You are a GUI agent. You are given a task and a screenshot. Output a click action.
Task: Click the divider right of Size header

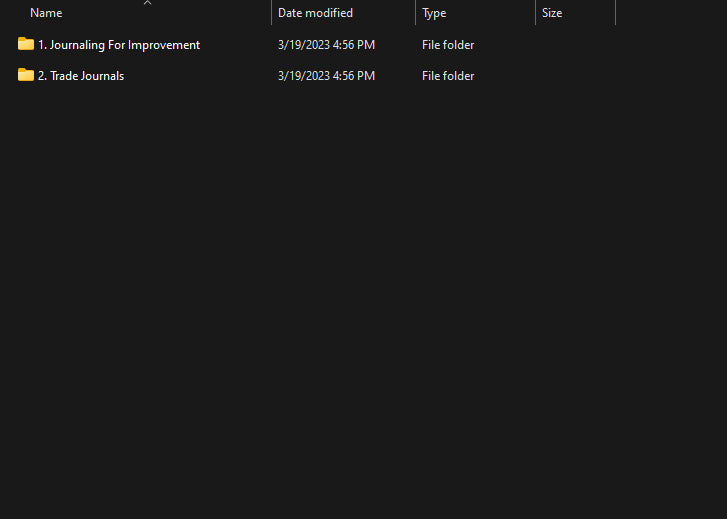[x=615, y=13]
